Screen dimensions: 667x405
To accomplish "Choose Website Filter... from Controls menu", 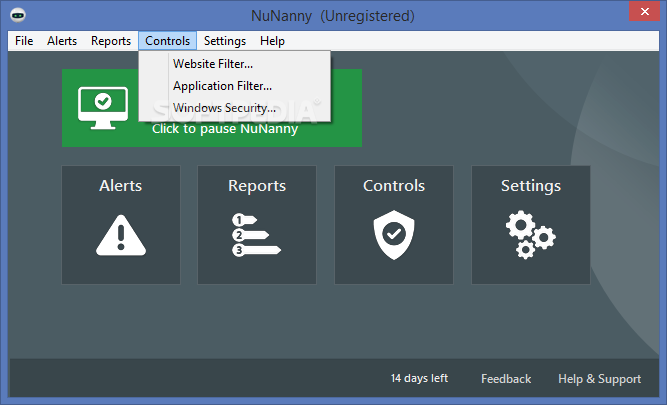I will pyautogui.click(x=235, y=64).
